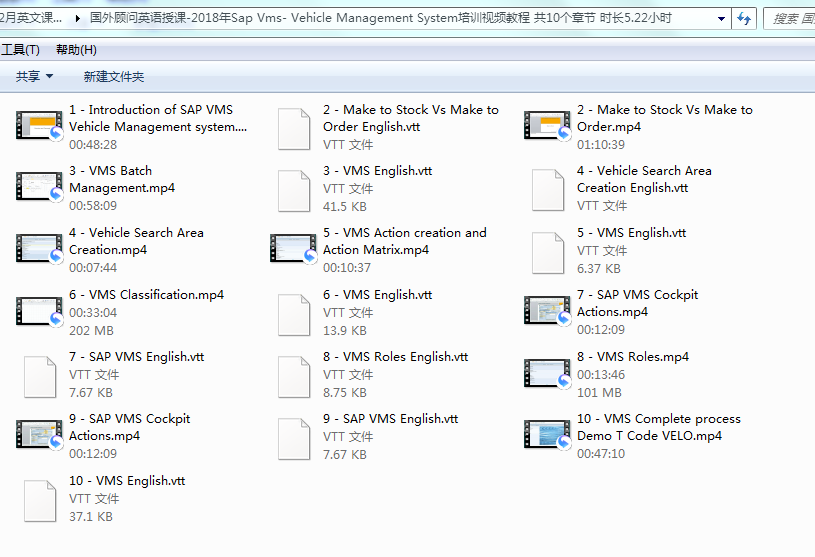The image size is (815, 557).
Task: Select file icon of 2 - Make to Stock English.vtt
Action: [x=294, y=129]
